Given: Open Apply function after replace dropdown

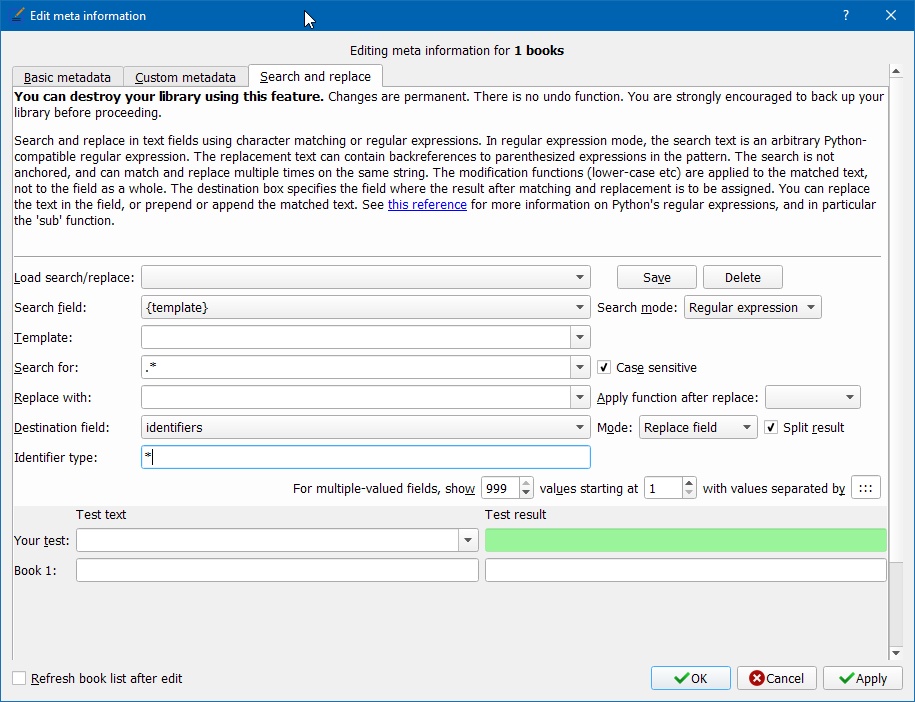Looking at the screenshot, I should coord(812,398).
